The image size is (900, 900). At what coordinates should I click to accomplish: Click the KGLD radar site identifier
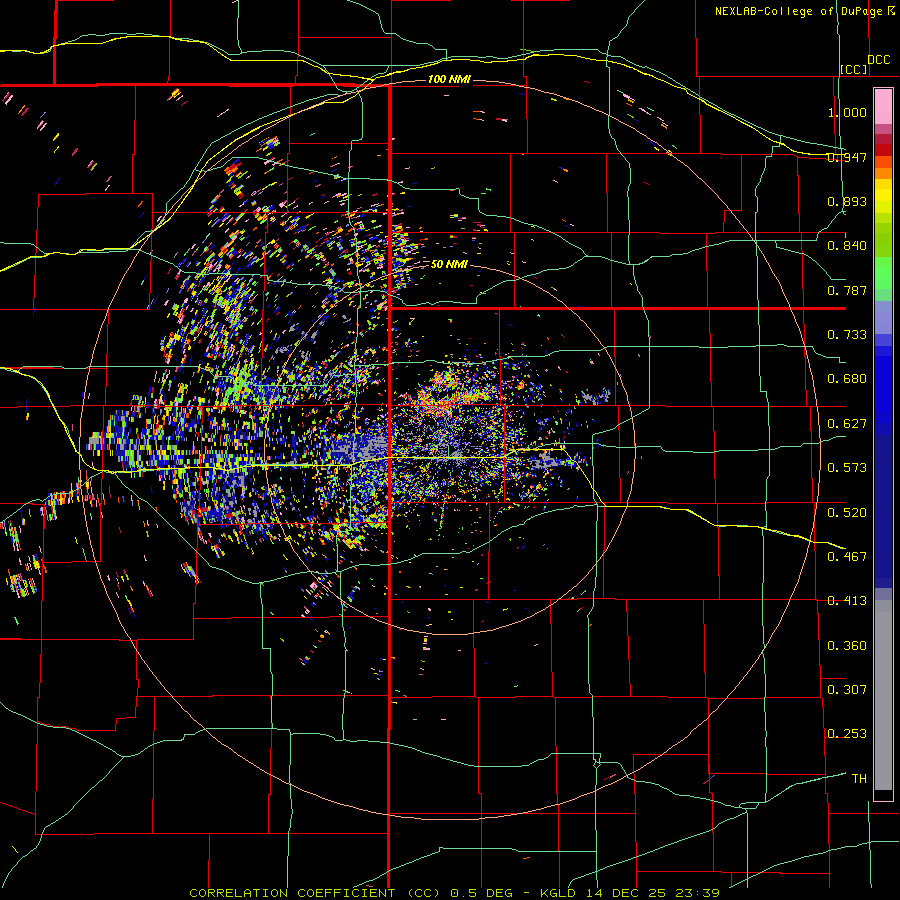(559, 893)
